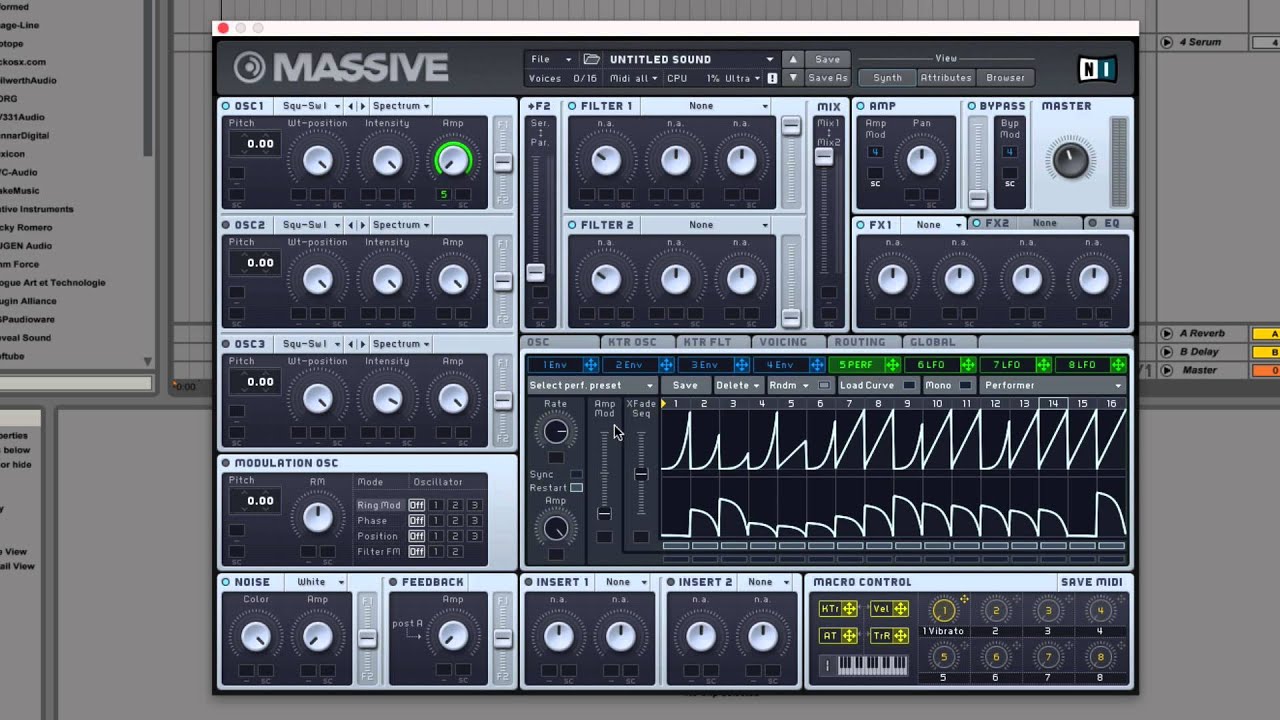The image size is (1280, 720).
Task: Grab the 4 Env modulation drag handle
Action: [x=816, y=365]
